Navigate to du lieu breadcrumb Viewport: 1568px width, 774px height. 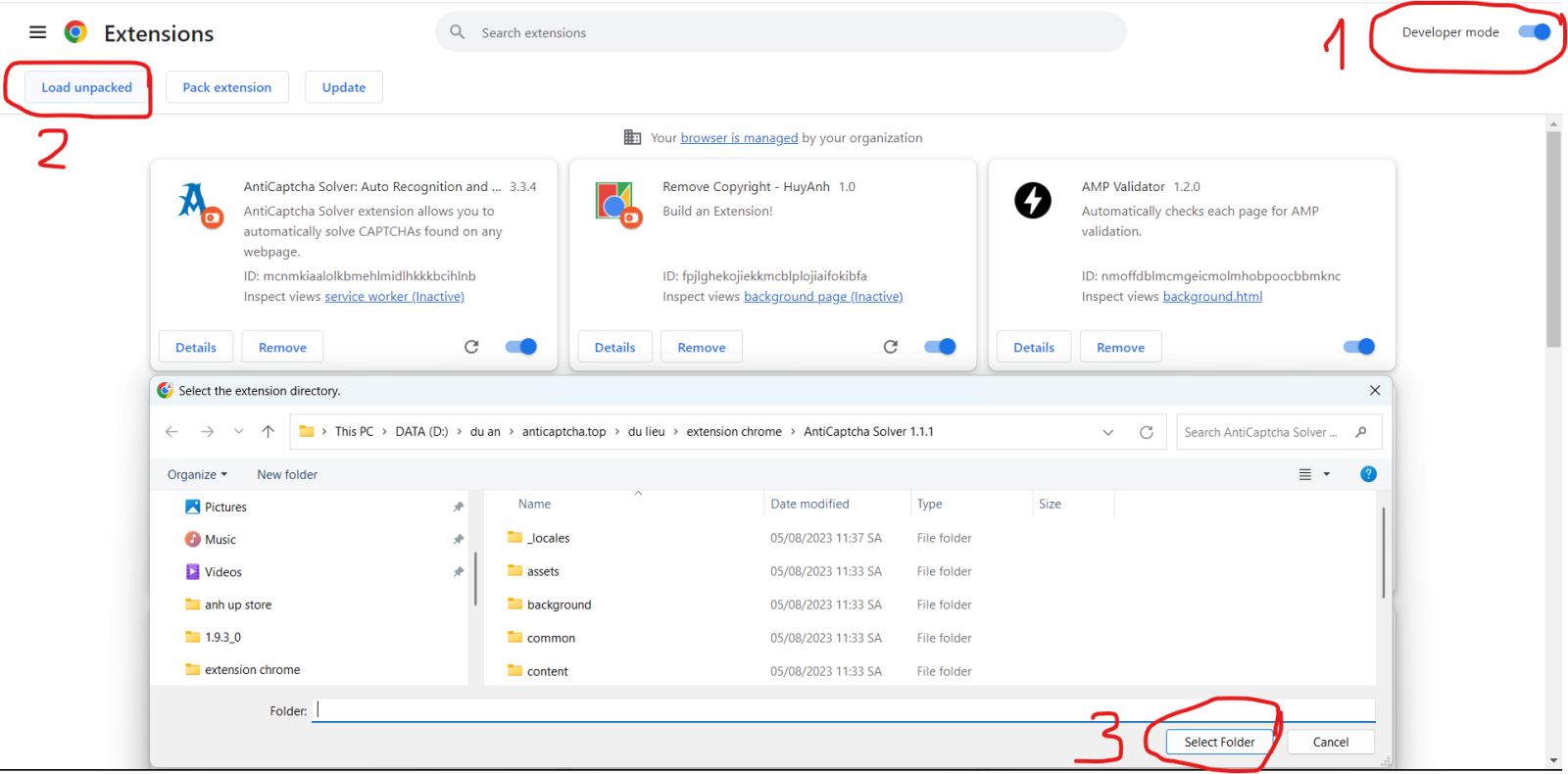[x=646, y=431]
